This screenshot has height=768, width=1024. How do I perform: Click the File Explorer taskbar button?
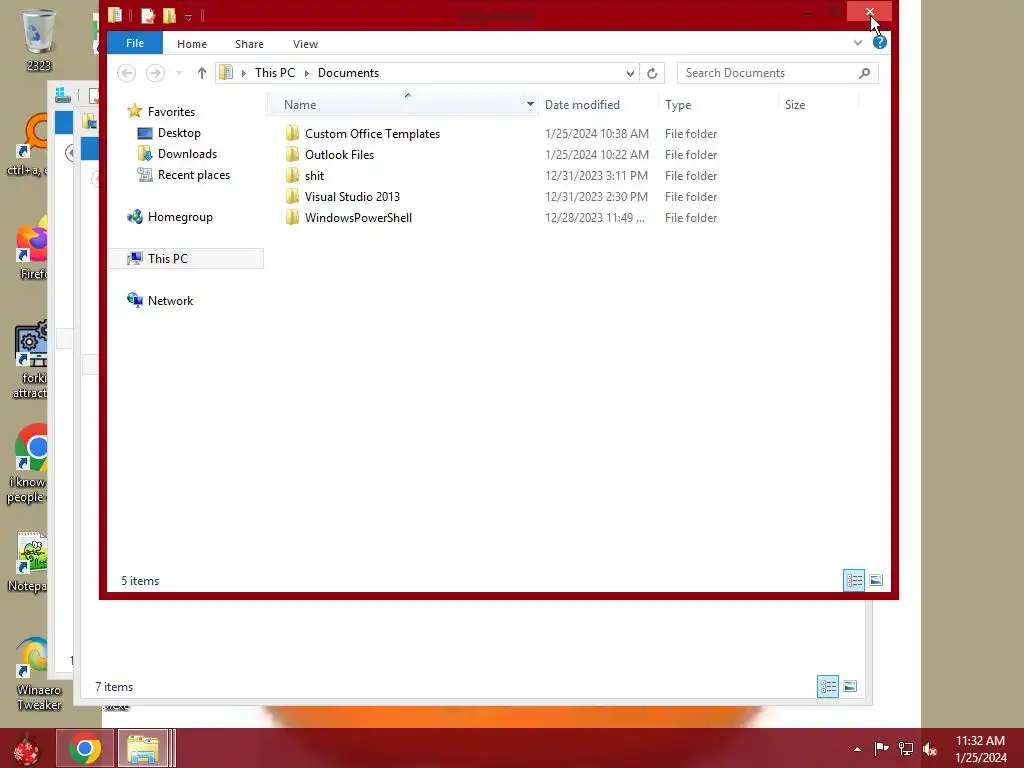point(144,748)
